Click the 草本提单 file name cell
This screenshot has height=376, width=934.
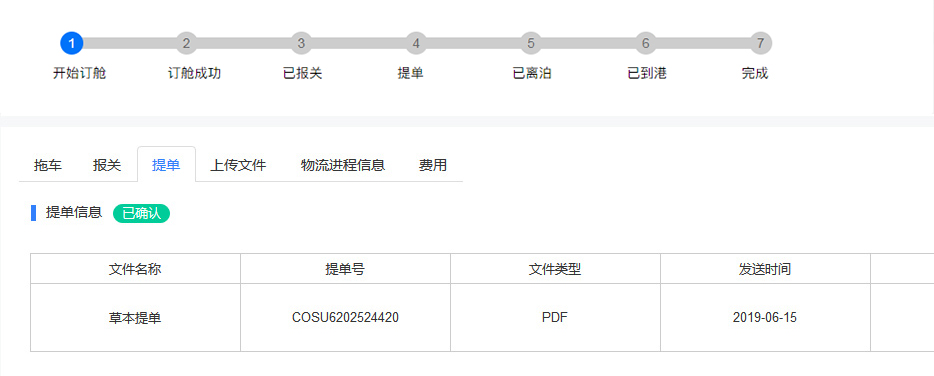pos(135,318)
